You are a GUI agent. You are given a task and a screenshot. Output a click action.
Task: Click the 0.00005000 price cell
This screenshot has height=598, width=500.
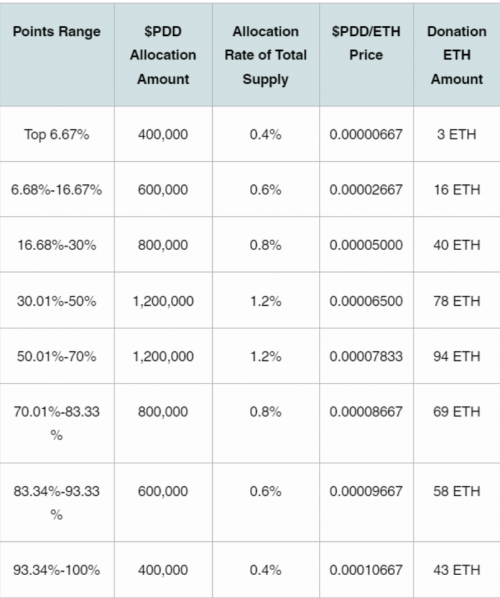(366, 245)
